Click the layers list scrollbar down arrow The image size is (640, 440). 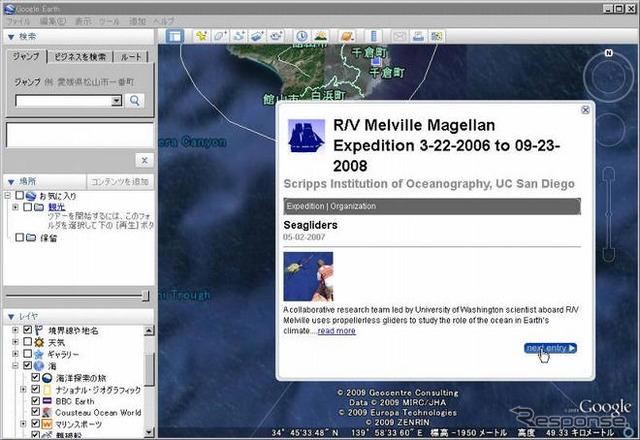click(149, 432)
